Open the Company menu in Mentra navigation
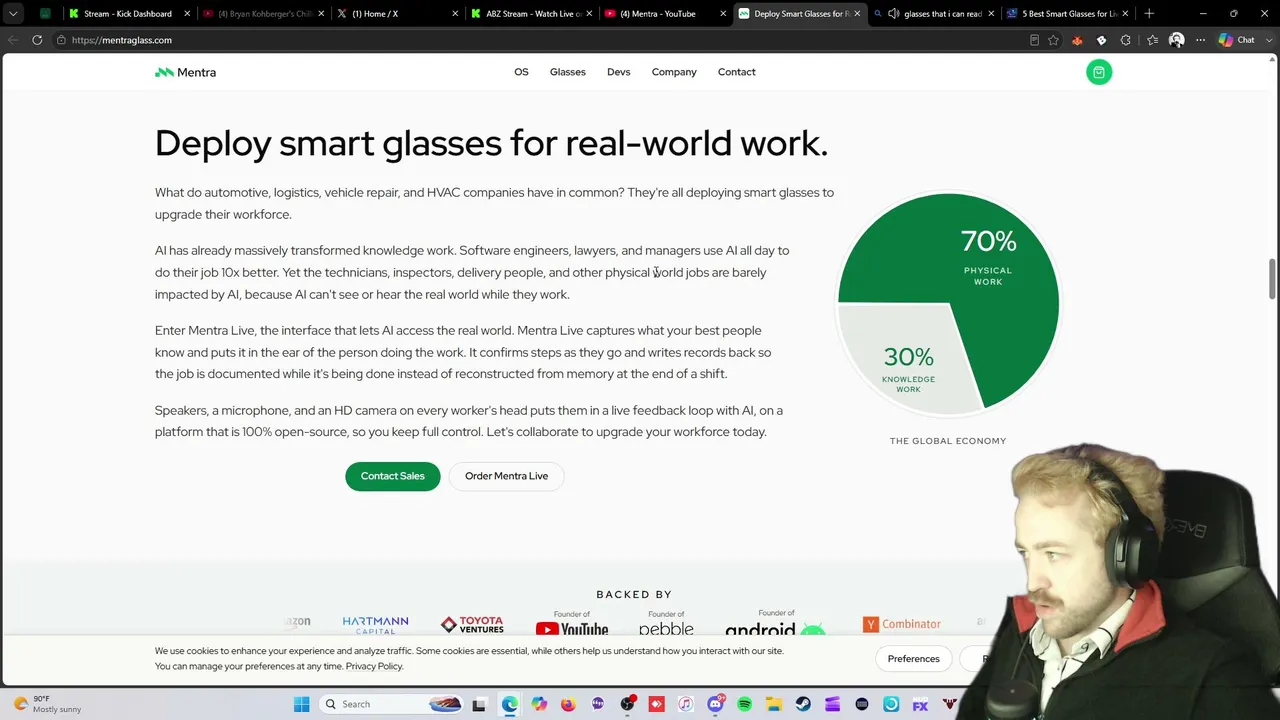The height and width of the screenshot is (720, 1280). click(674, 72)
